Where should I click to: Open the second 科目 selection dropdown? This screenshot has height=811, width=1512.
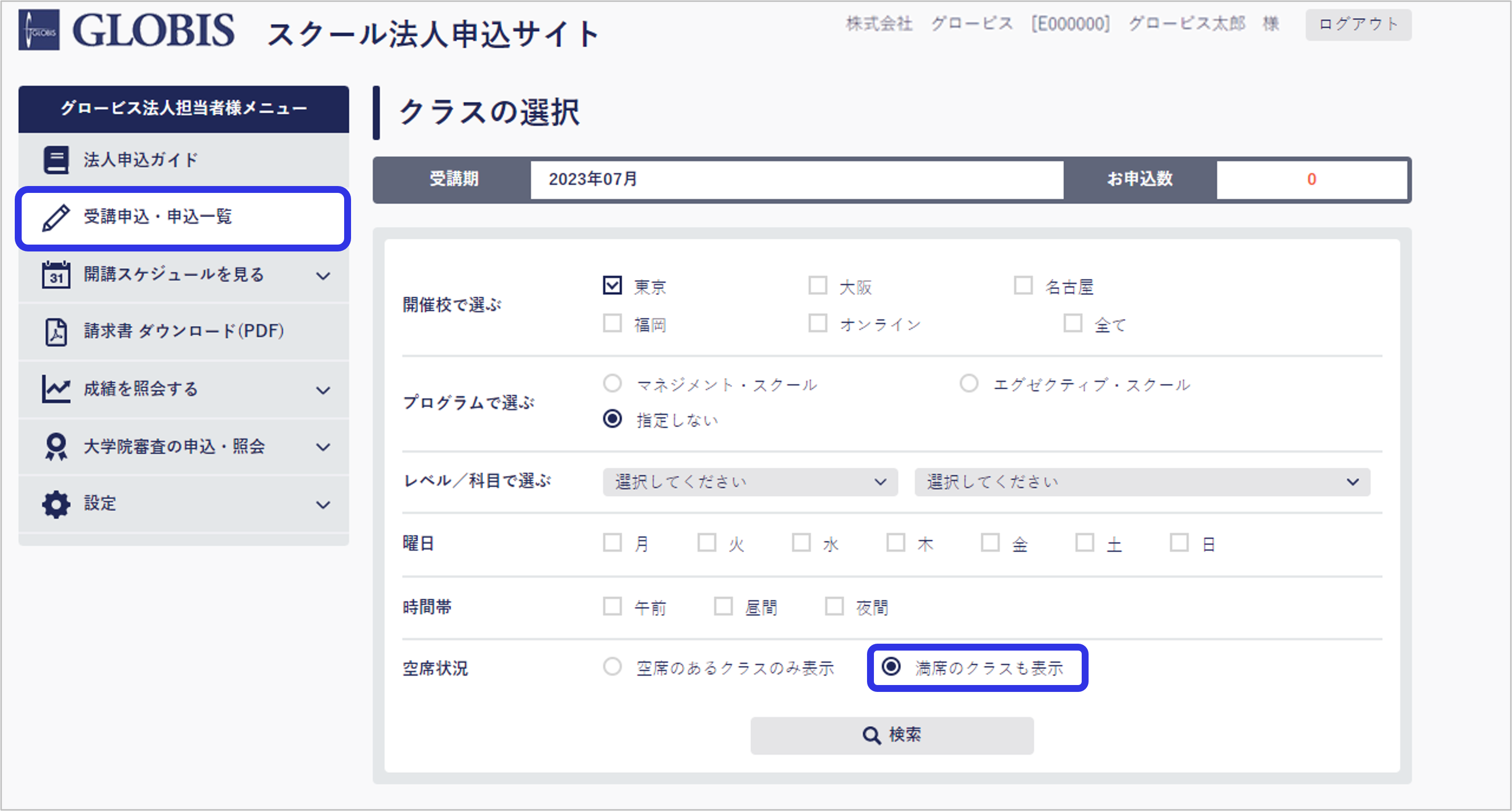[1142, 482]
